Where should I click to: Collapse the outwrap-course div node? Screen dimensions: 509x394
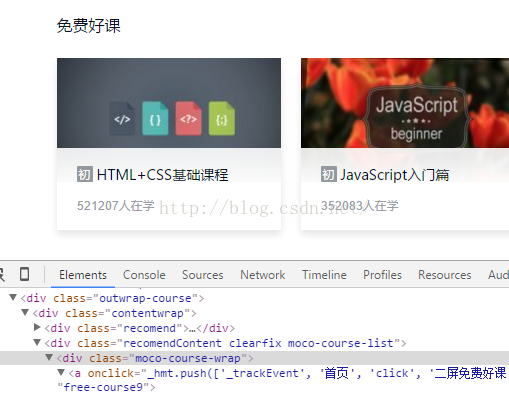point(13,297)
